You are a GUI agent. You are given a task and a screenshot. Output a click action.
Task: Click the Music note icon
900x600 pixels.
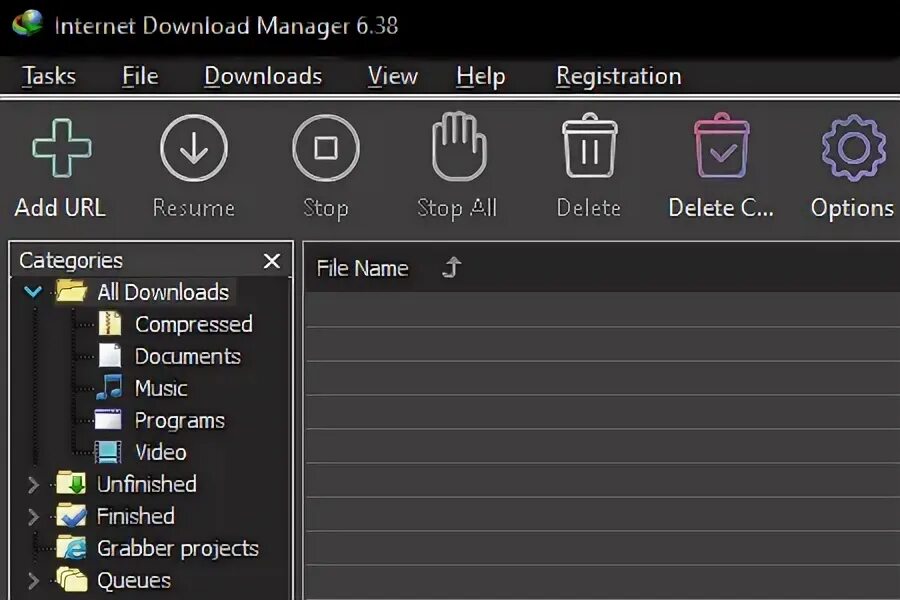coord(109,387)
